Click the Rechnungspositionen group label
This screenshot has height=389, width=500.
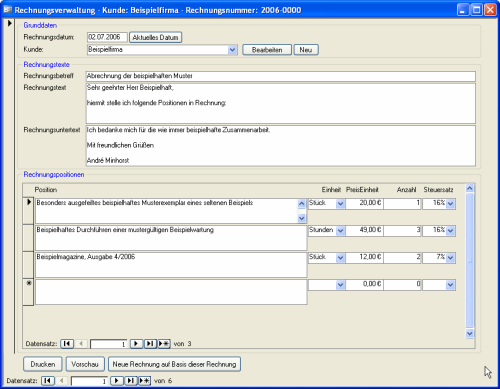coord(54,174)
